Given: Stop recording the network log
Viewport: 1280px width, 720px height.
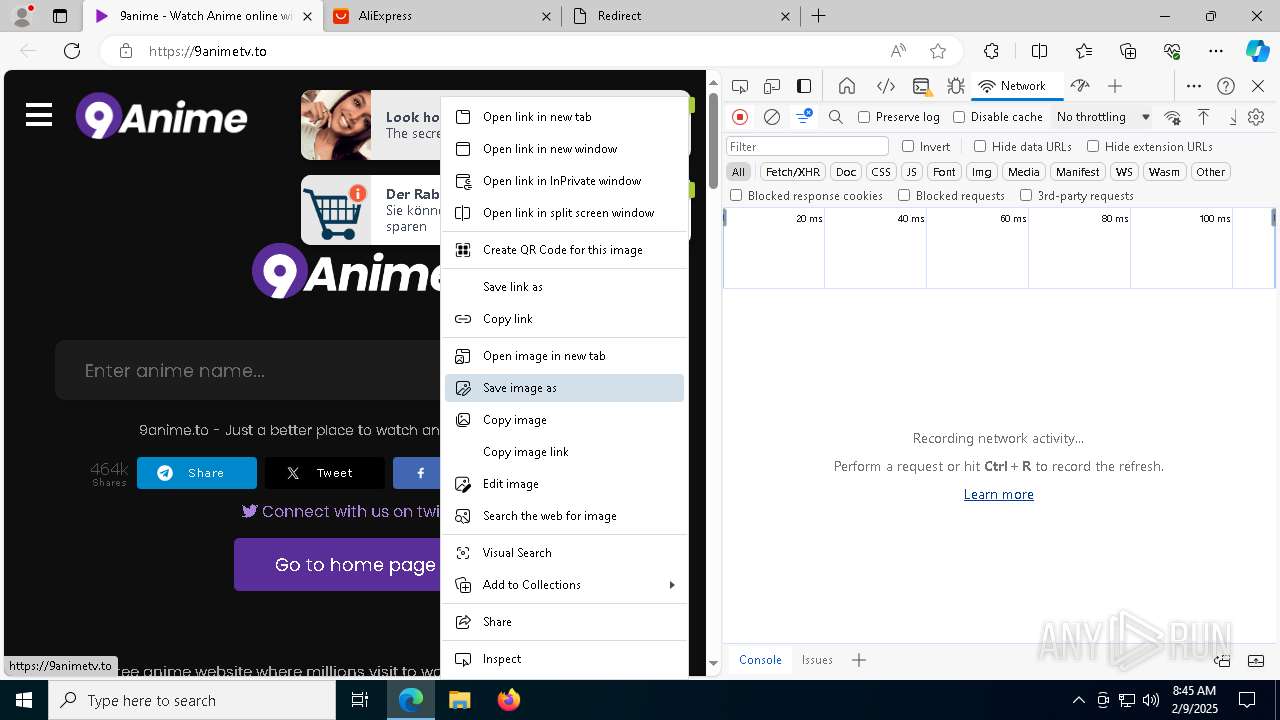Looking at the screenshot, I should coord(740,117).
